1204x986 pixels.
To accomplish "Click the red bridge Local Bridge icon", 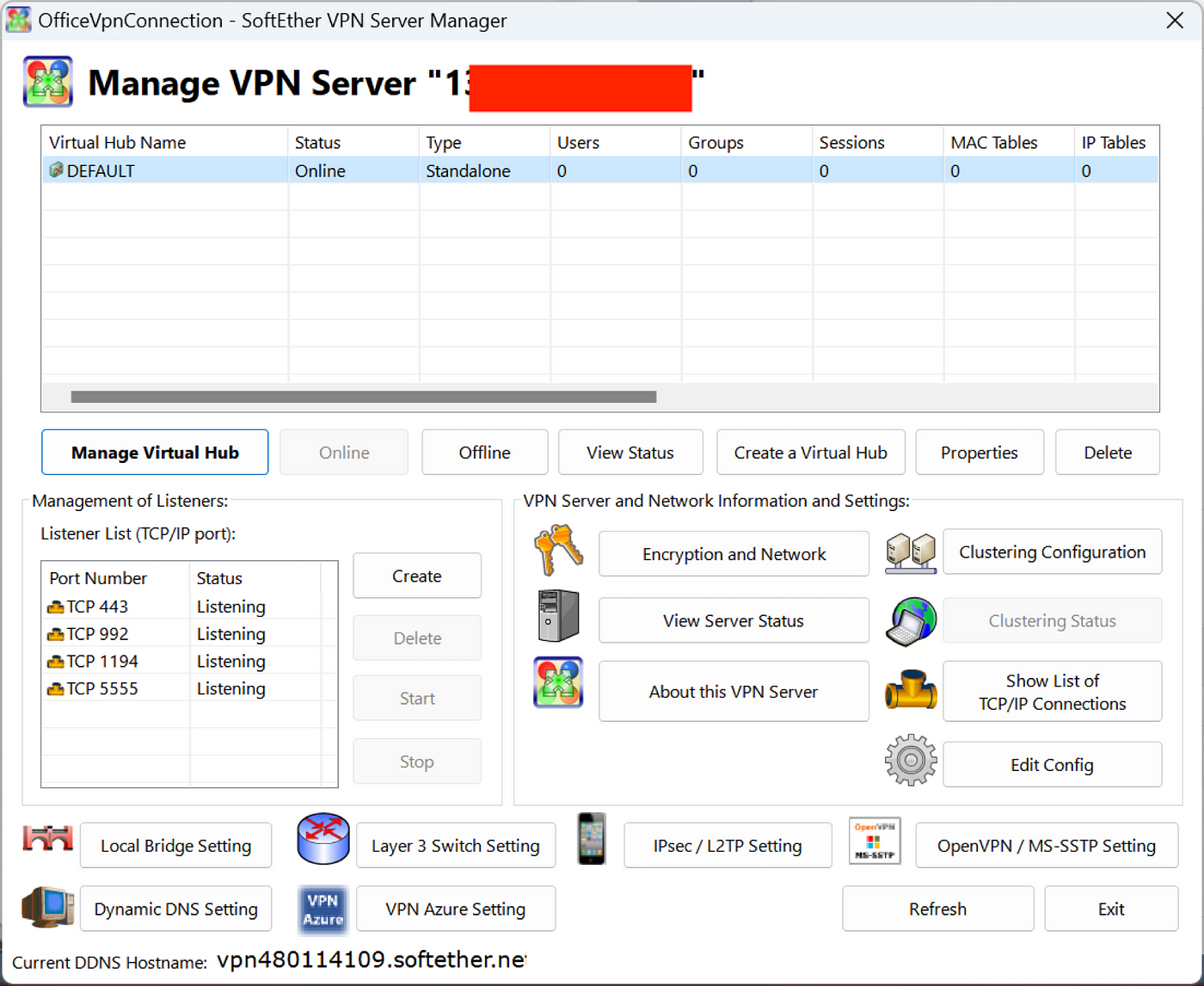I will pyautogui.click(x=47, y=839).
